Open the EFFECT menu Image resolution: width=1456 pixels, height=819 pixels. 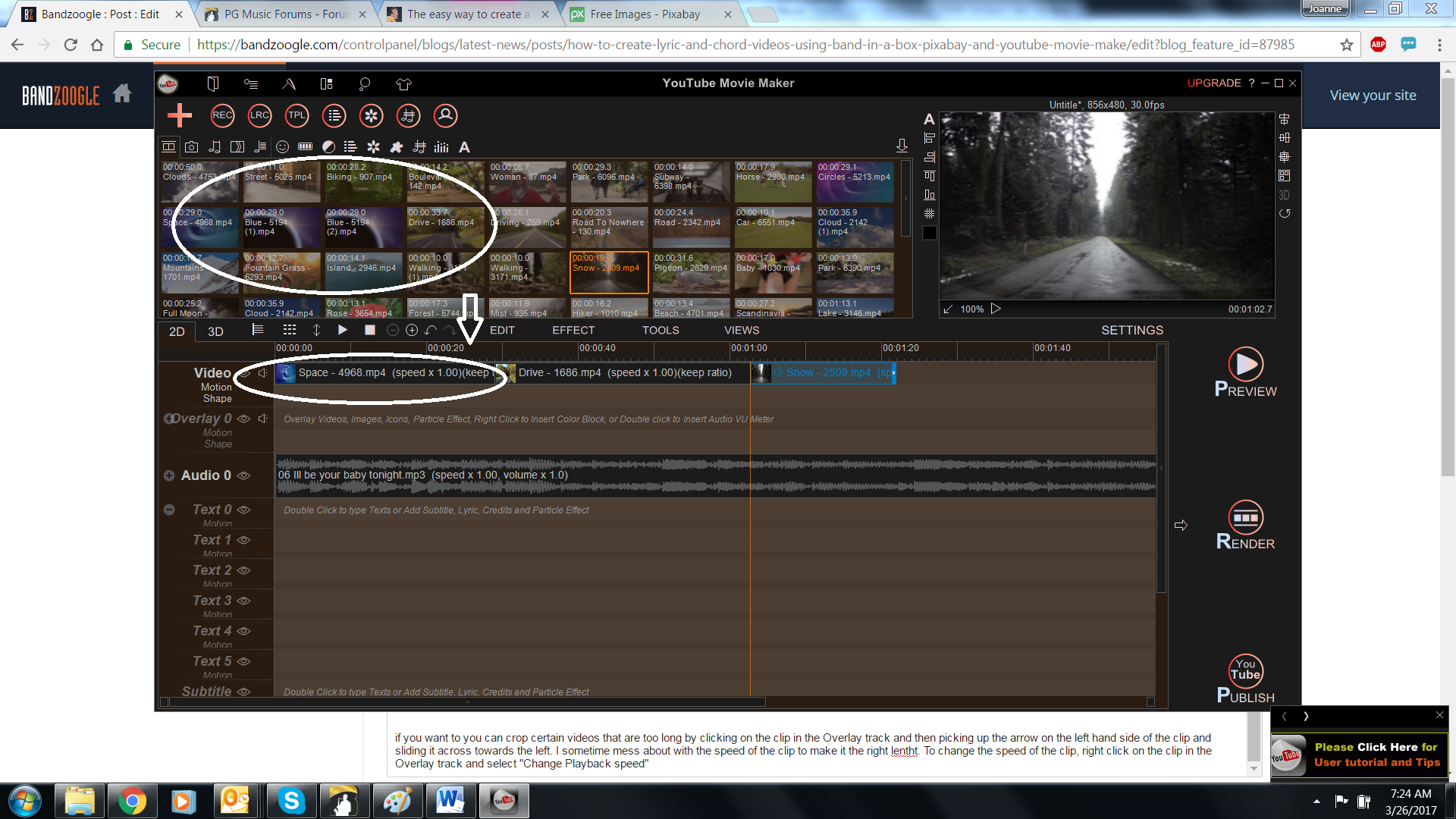(x=573, y=330)
